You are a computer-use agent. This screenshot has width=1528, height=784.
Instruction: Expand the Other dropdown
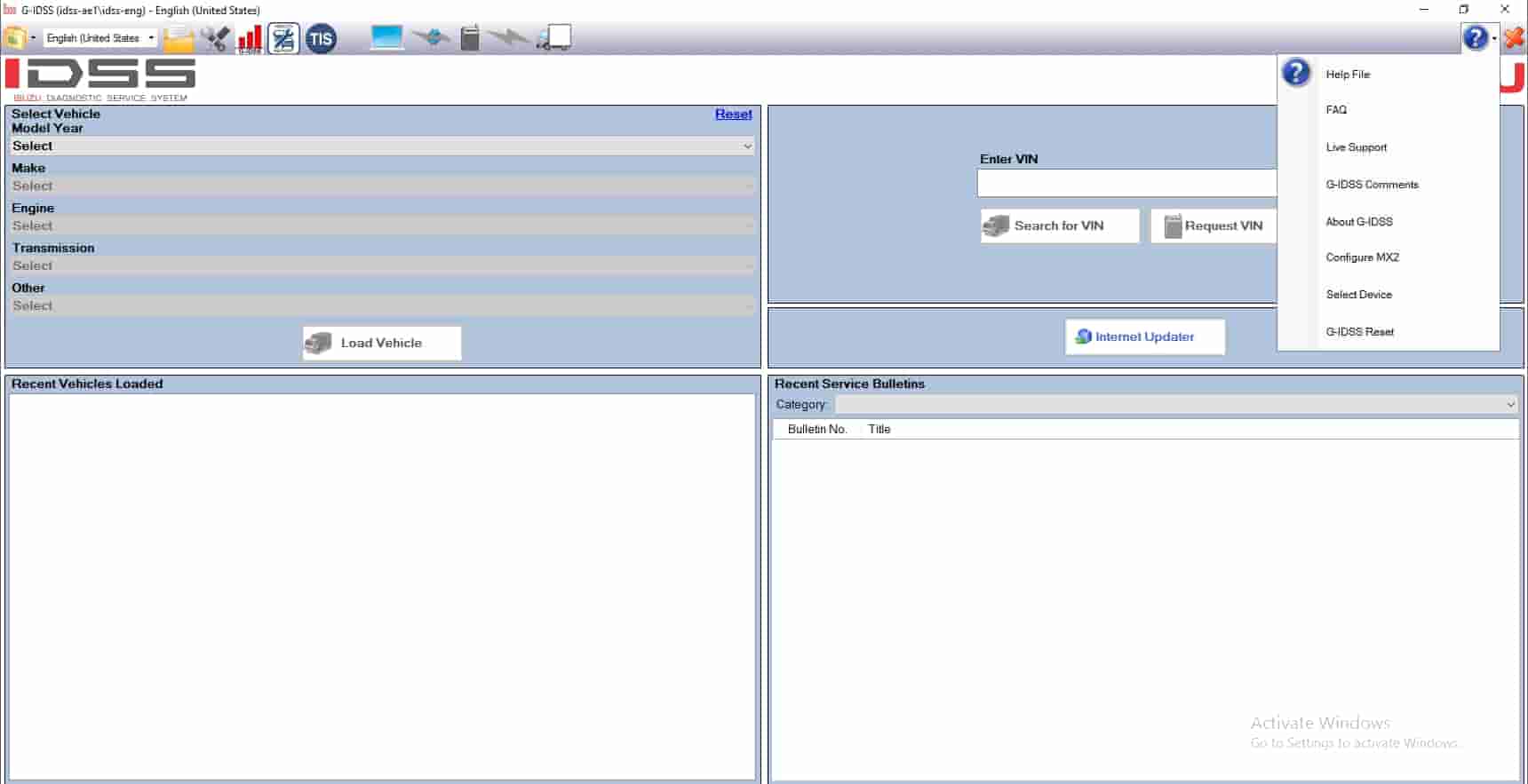click(383, 306)
